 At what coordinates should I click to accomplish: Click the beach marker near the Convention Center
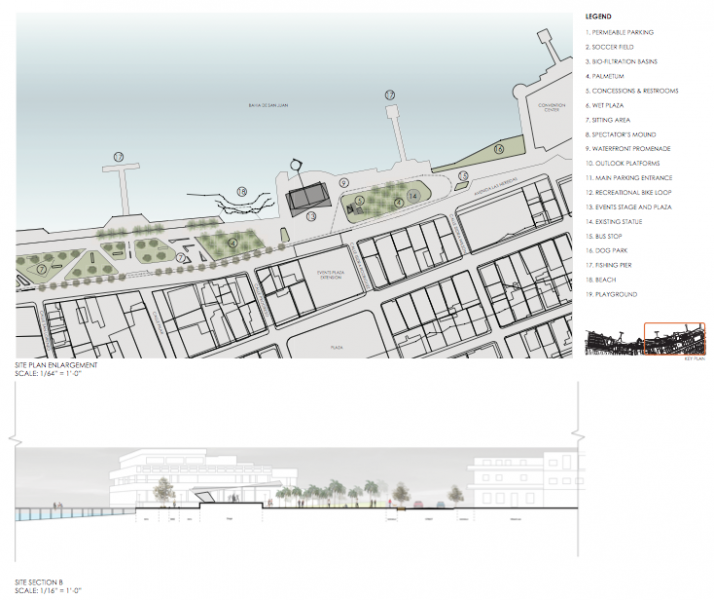[497, 149]
